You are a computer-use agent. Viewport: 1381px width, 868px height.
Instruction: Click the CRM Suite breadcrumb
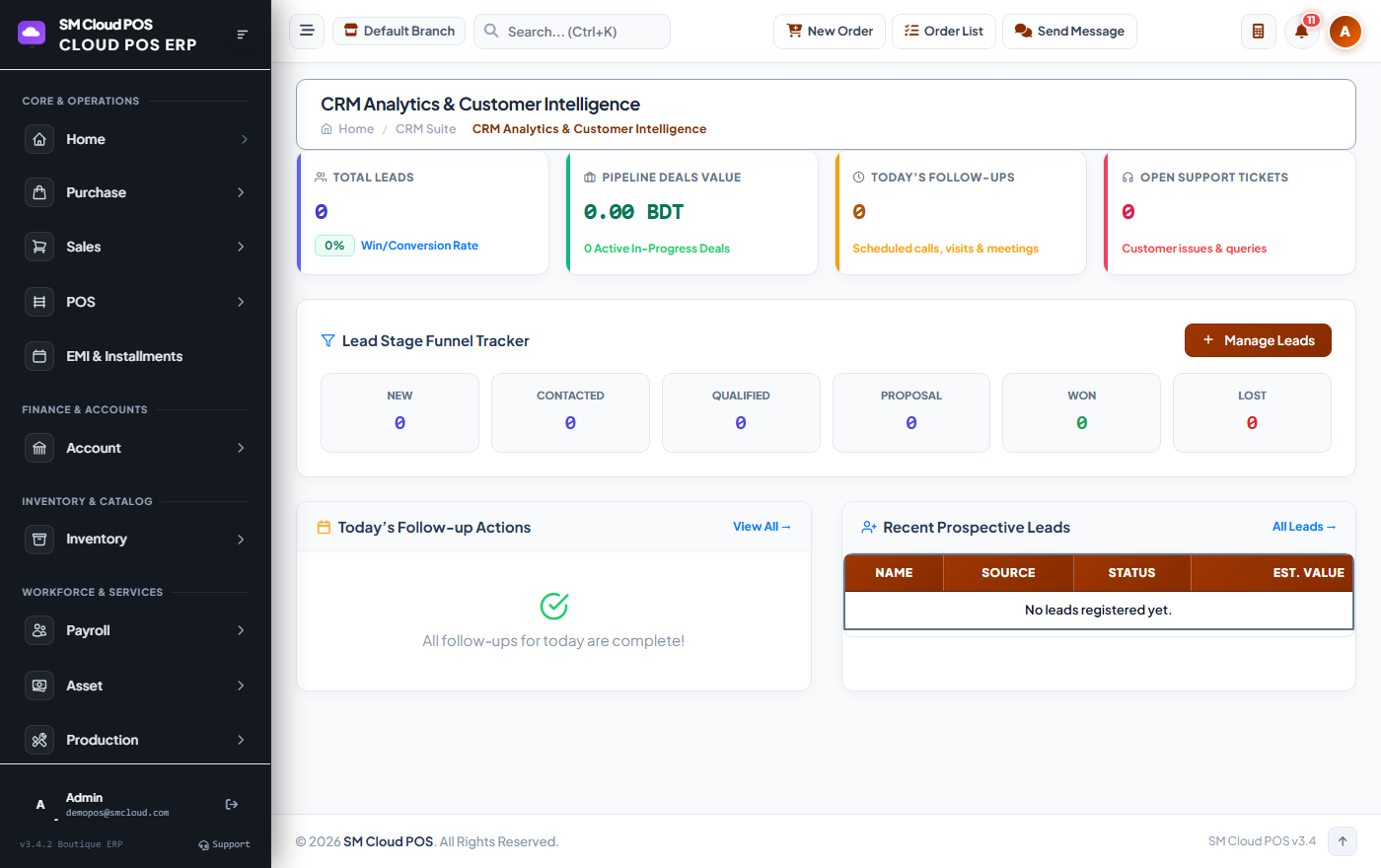point(426,129)
